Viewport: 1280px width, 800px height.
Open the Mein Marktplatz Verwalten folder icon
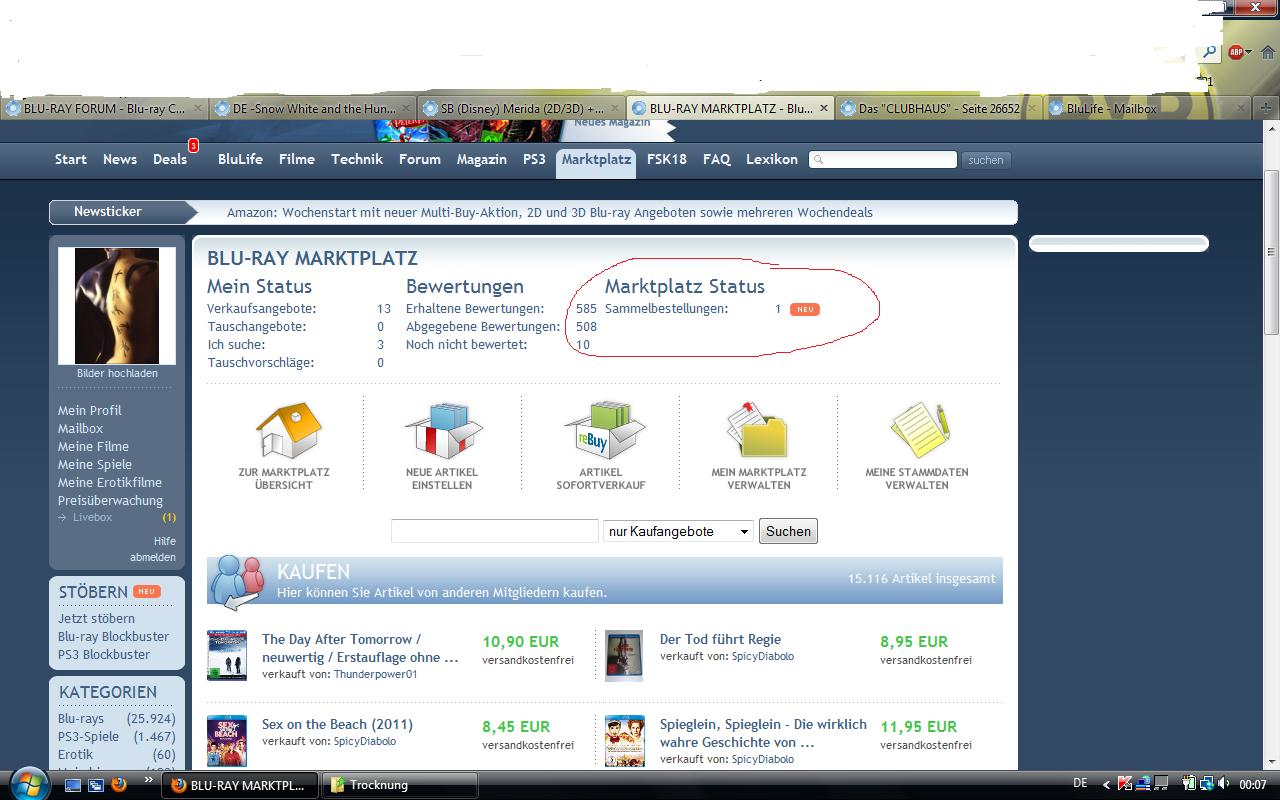pos(758,431)
